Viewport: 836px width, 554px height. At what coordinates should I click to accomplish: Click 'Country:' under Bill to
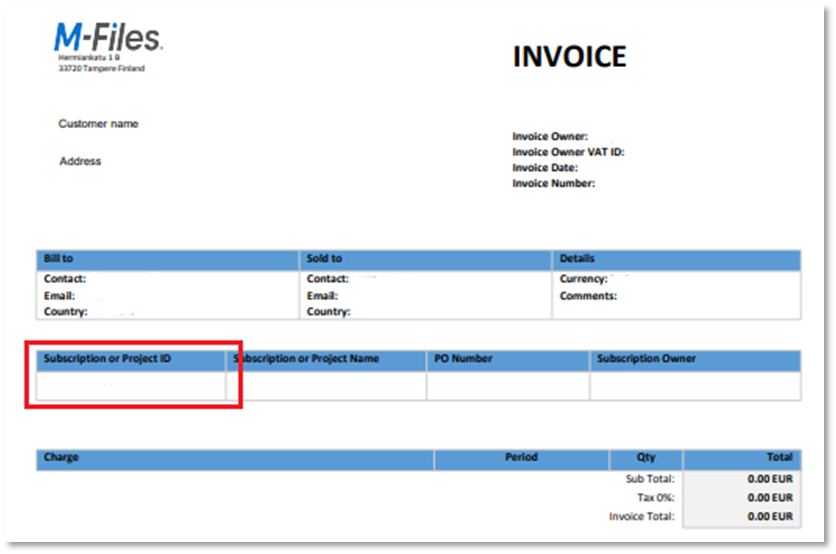click(x=66, y=312)
